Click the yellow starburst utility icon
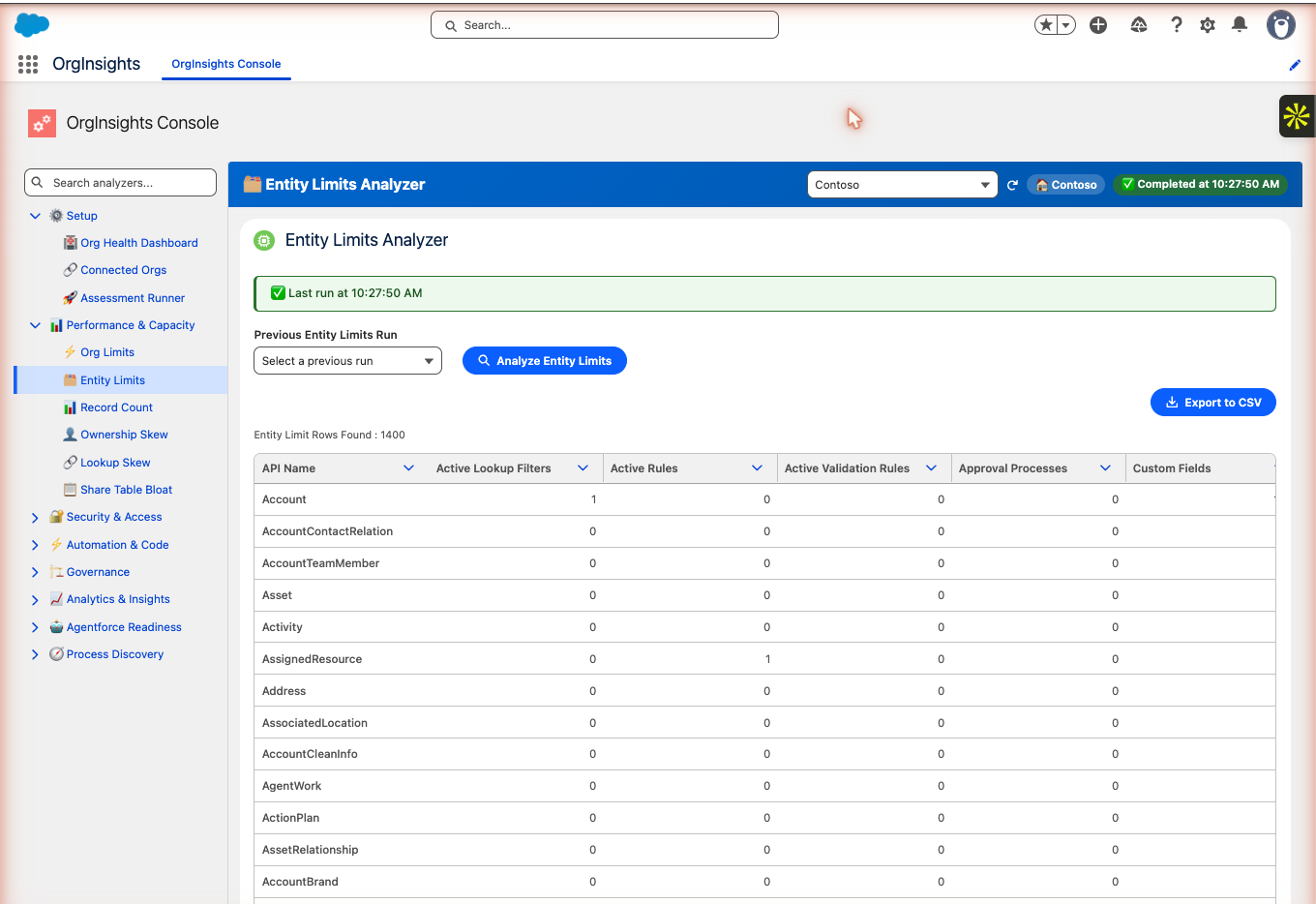 (1297, 116)
